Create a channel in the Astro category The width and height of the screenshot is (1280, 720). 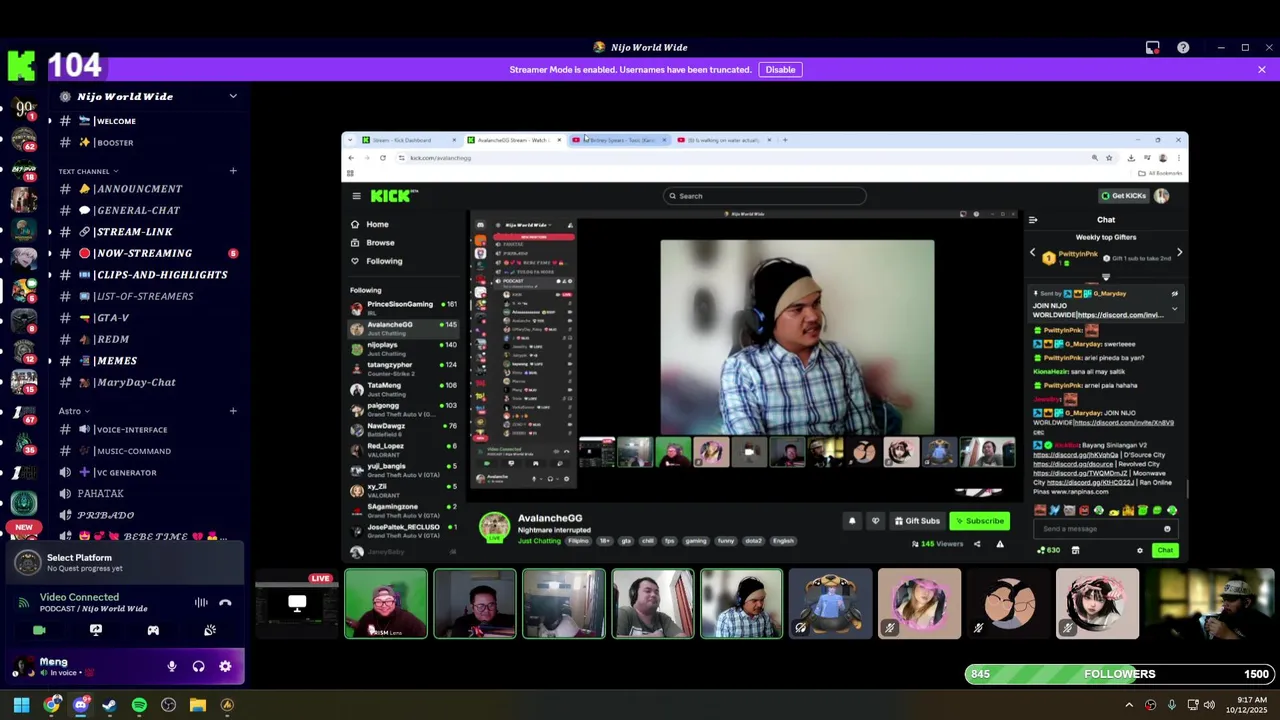pos(233,411)
